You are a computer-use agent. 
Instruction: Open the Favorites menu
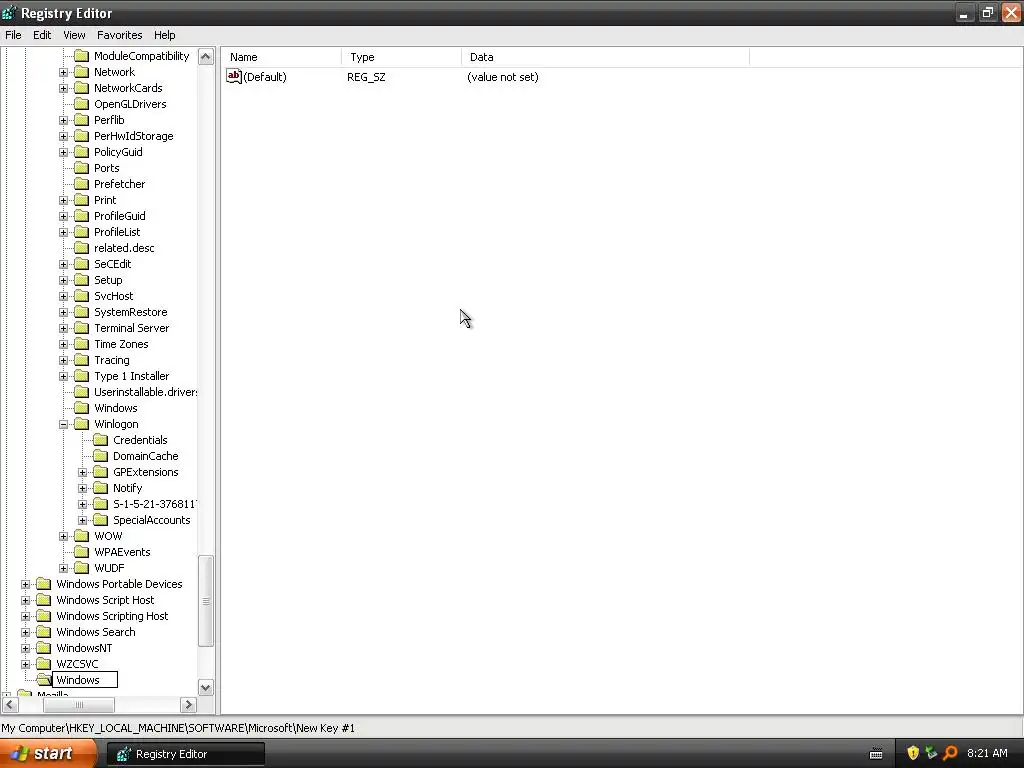pyautogui.click(x=120, y=35)
